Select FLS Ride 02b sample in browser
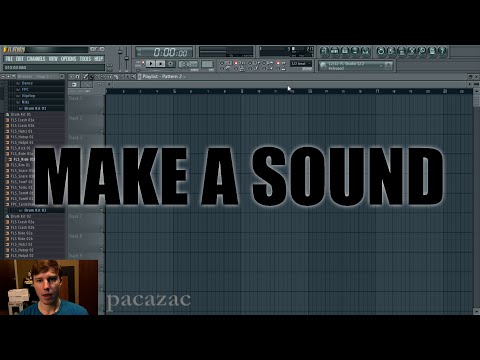This screenshot has width=480, height=360. (21, 239)
